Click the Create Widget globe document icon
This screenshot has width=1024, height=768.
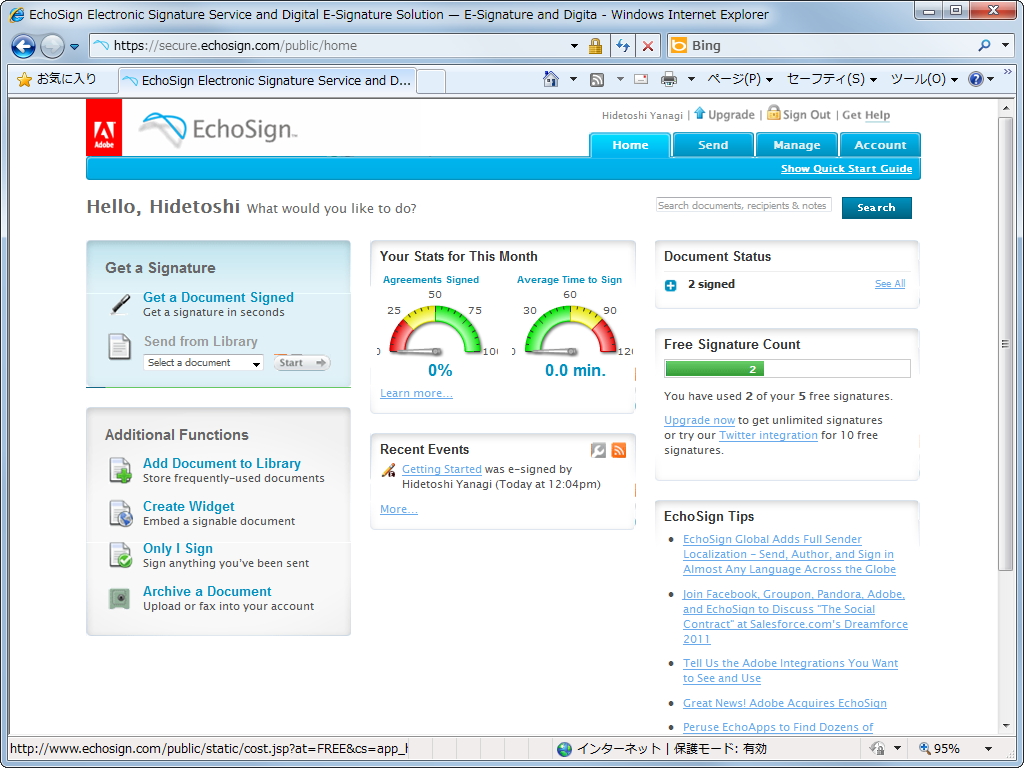click(x=121, y=513)
